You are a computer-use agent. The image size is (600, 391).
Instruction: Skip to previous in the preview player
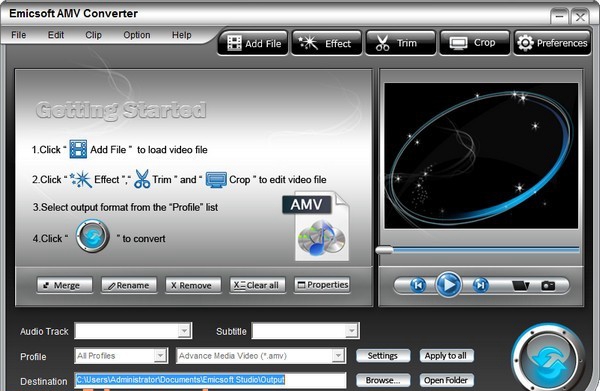coord(418,285)
